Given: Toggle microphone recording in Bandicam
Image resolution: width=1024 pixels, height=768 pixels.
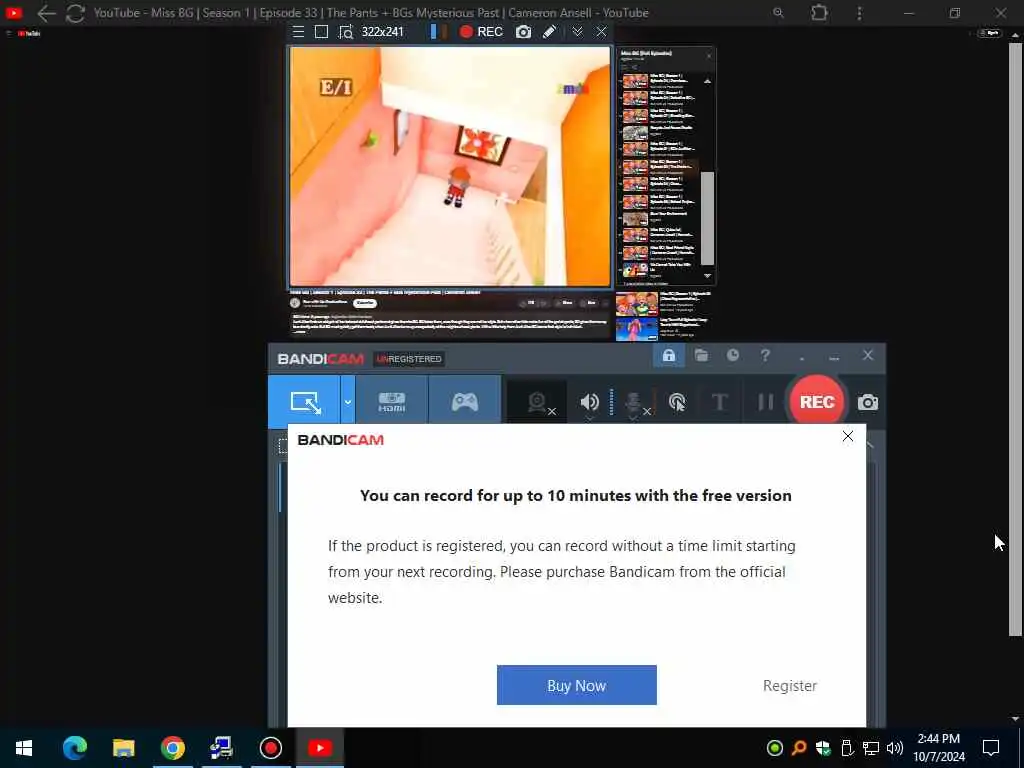Looking at the screenshot, I should pyautogui.click(x=635, y=404).
